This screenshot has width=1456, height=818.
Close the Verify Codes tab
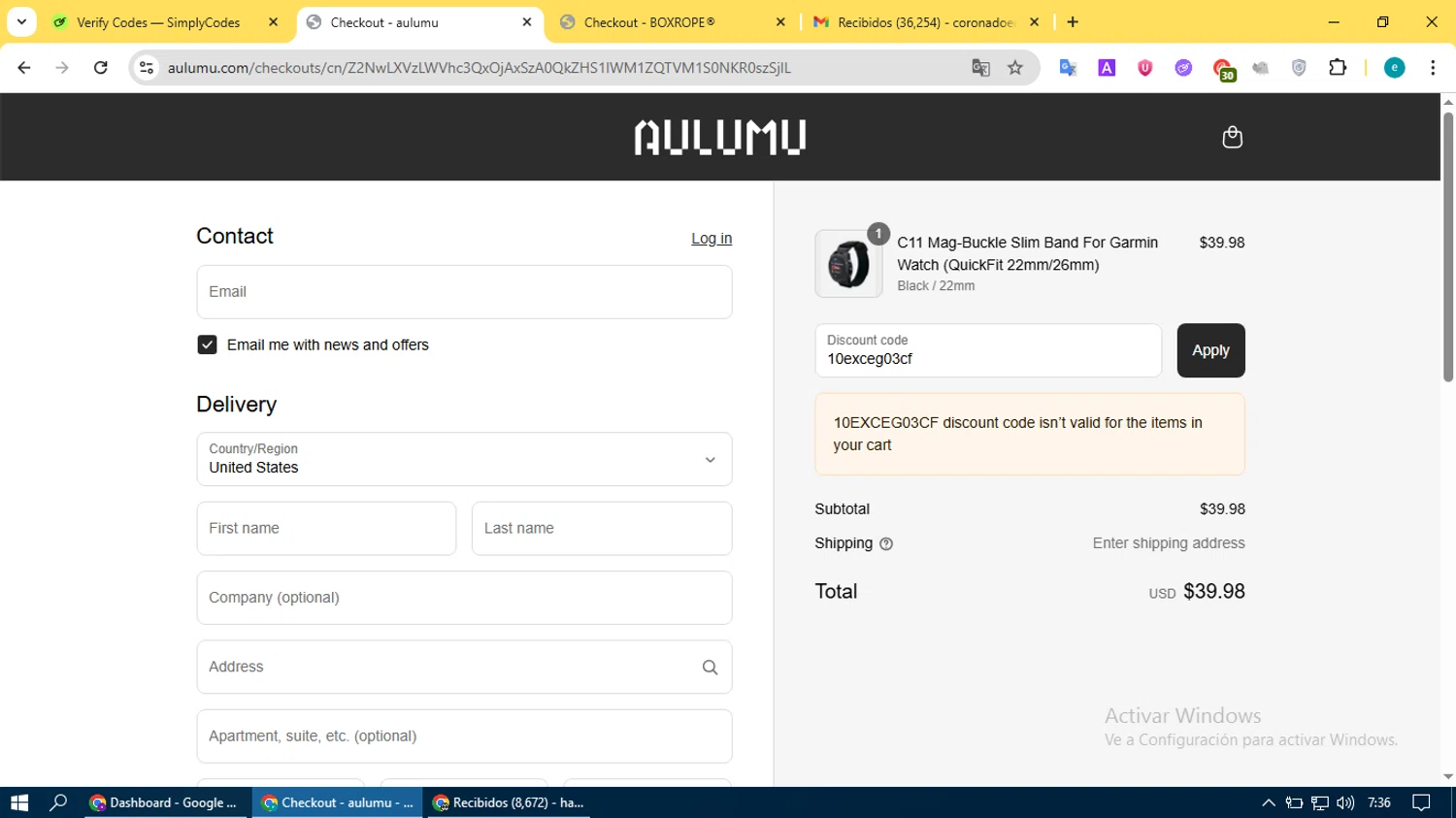pos(273,21)
